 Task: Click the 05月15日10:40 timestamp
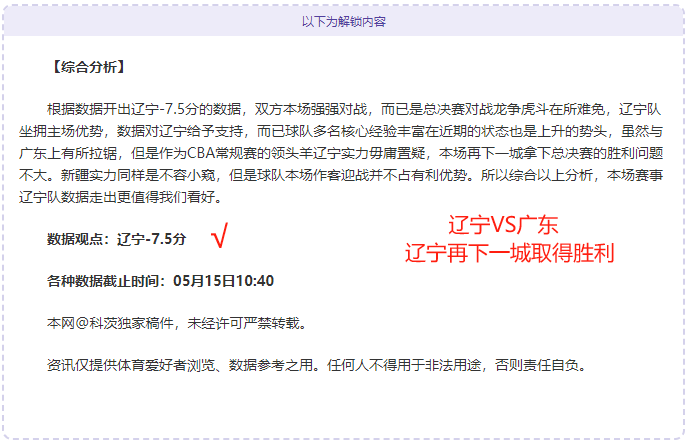pyautogui.click(x=224, y=281)
